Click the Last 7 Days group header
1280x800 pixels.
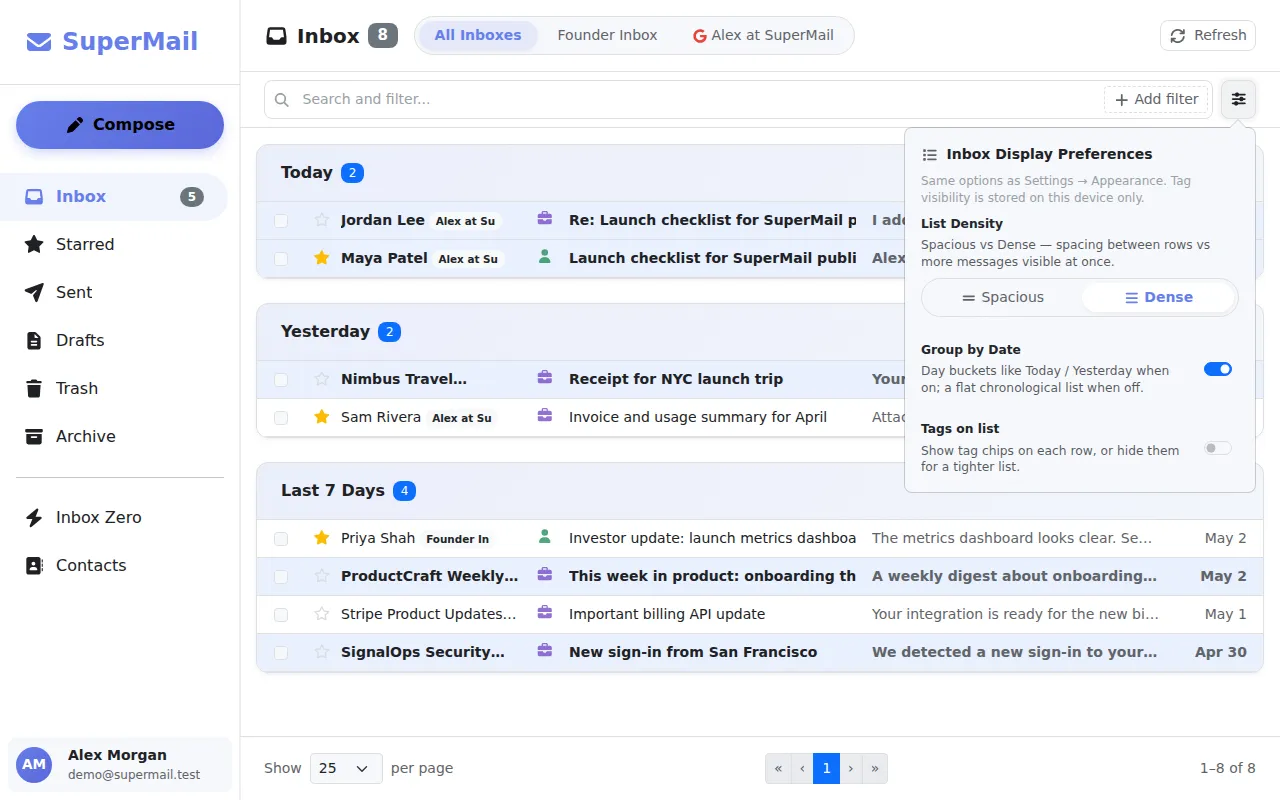760,491
